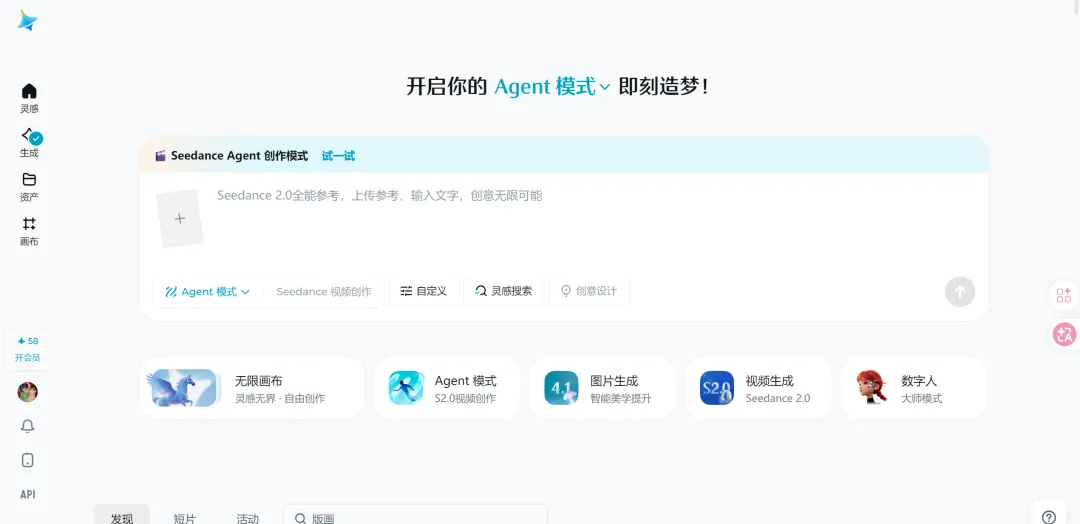
Task: Open the user avatar profile
Action: (28, 392)
